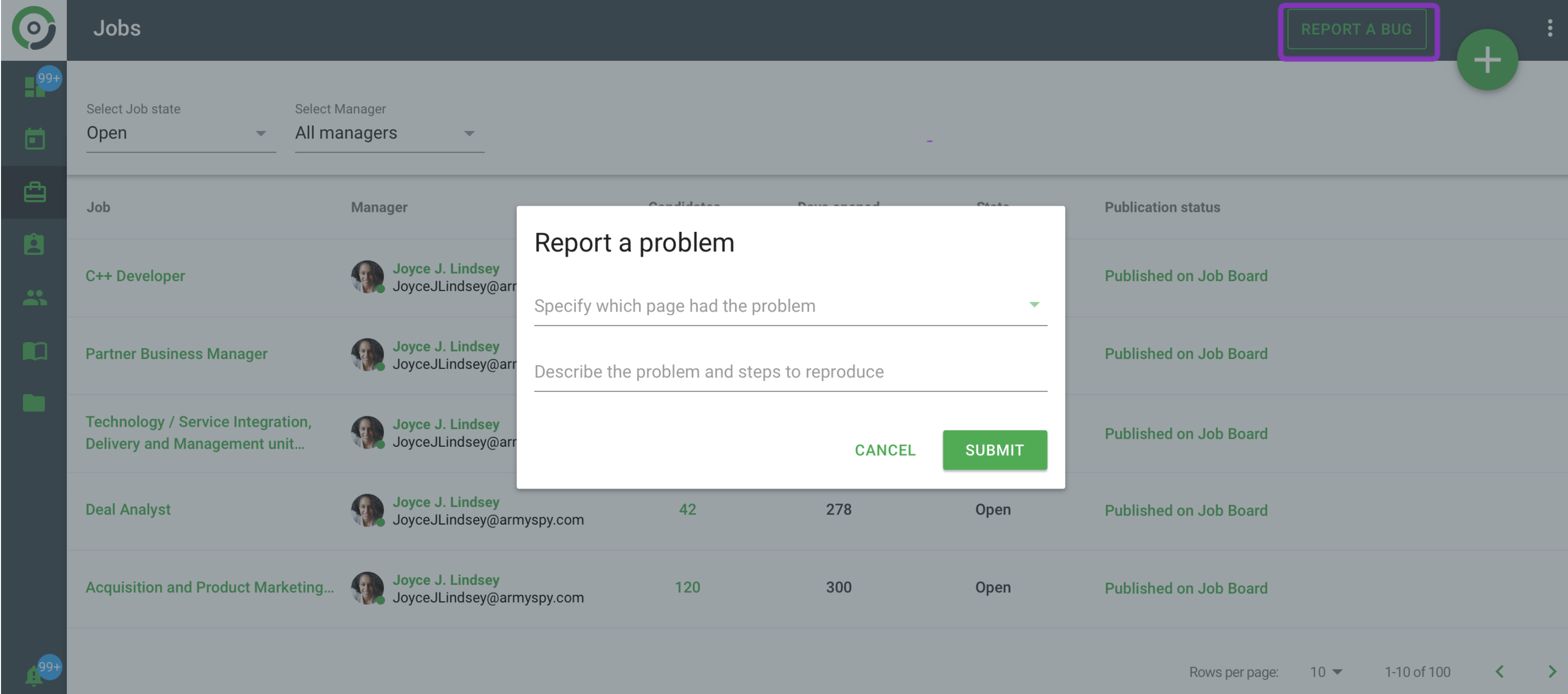Open the candidate badge sidebar icon
This screenshot has width=1568, height=694.
[x=34, y=244]
